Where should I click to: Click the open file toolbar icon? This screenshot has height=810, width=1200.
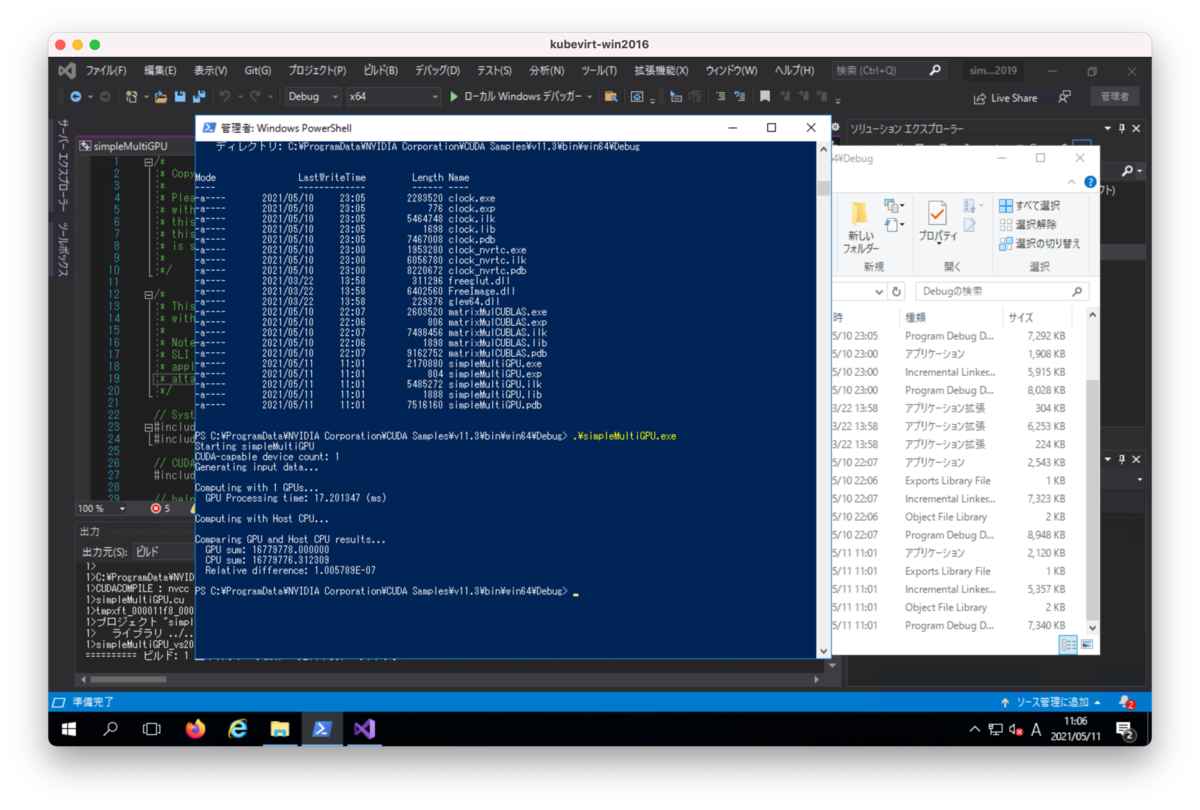tap(160, 97)
